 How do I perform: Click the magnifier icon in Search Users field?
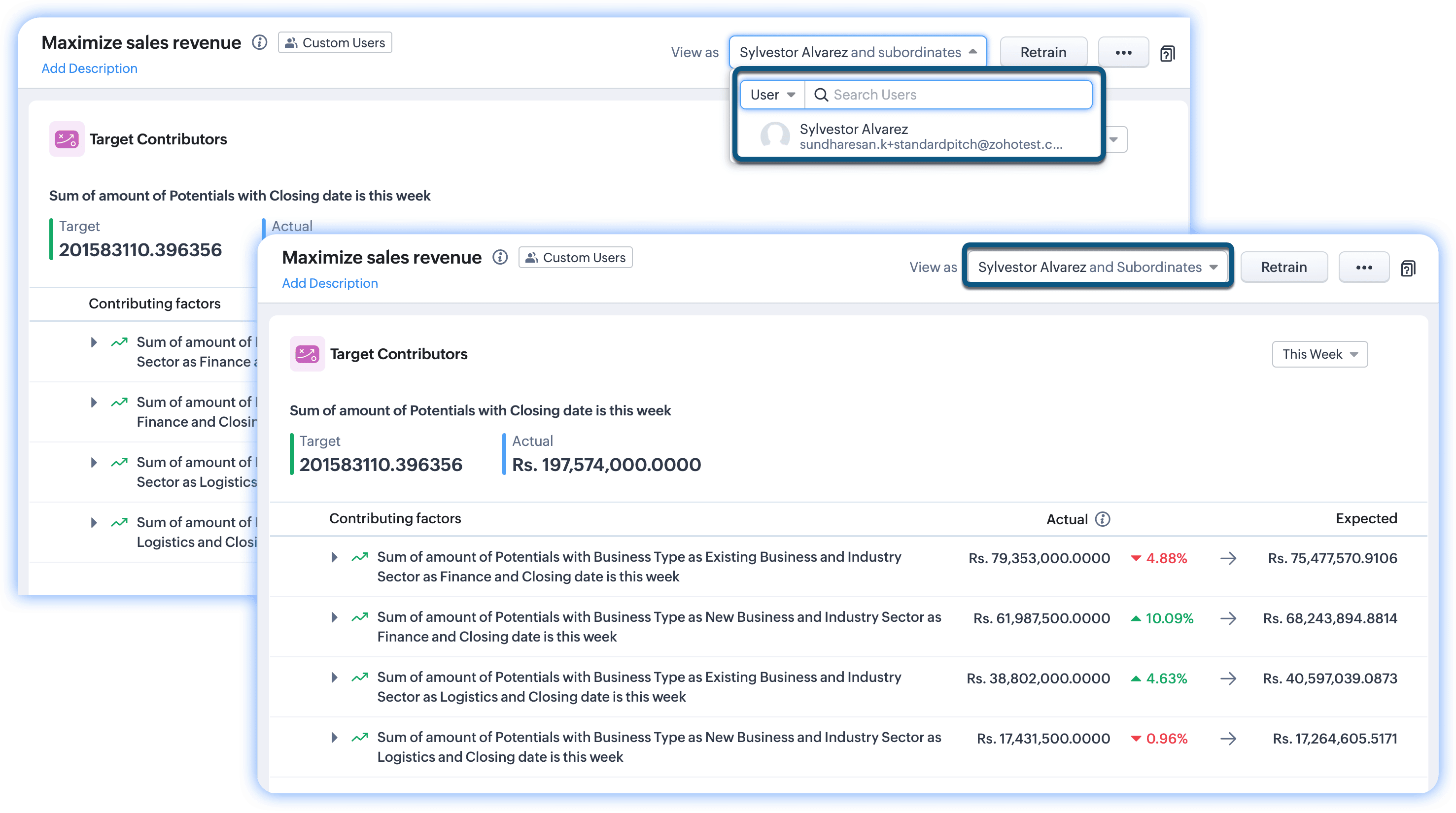point(821,95)
